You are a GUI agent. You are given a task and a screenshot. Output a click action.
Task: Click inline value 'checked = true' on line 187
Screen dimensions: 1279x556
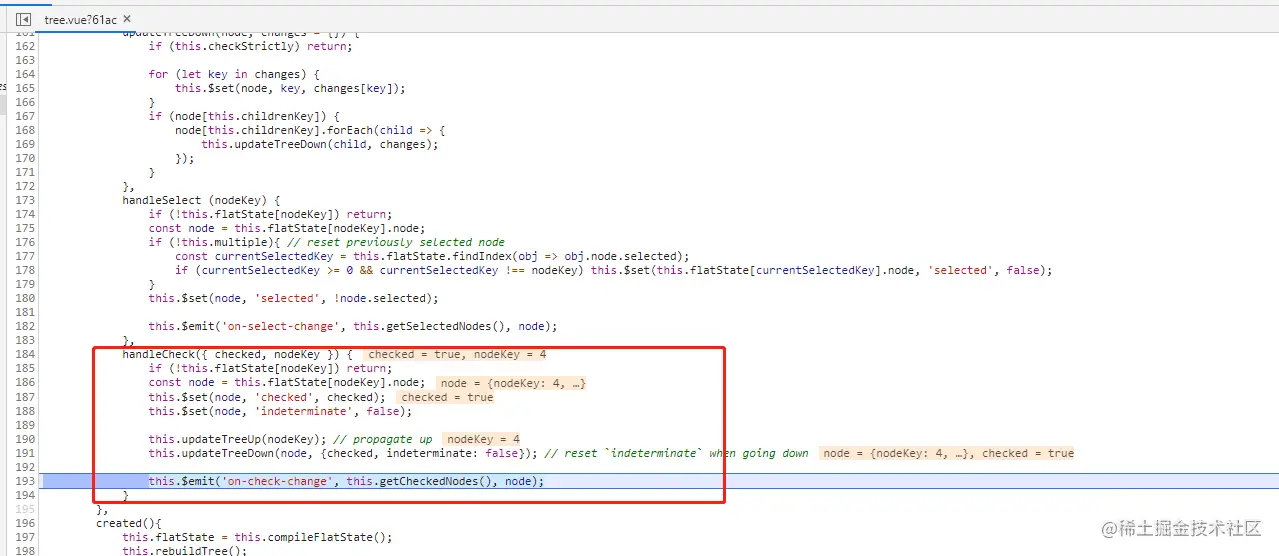(447, 397)
